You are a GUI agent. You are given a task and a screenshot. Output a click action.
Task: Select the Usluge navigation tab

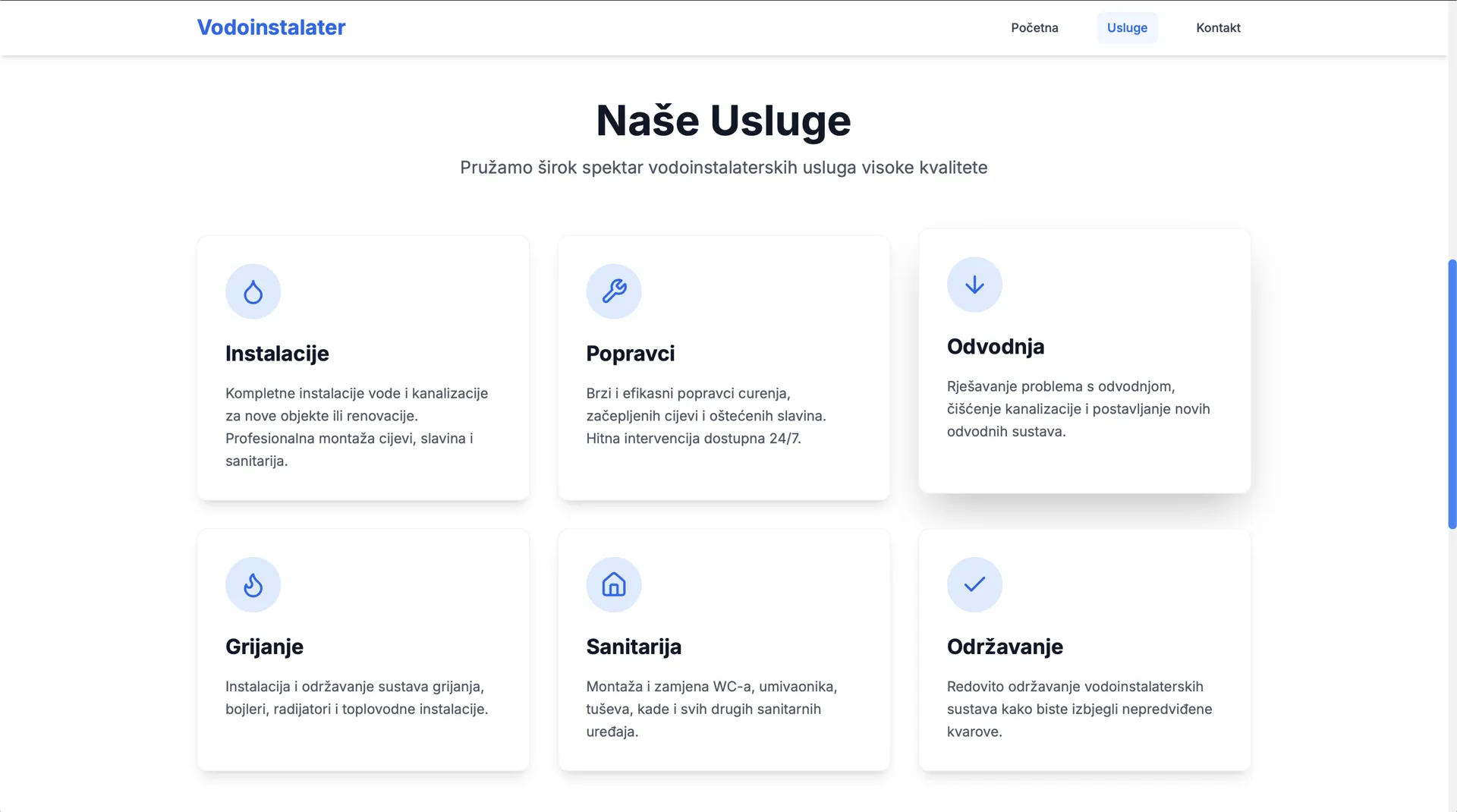1127,28
